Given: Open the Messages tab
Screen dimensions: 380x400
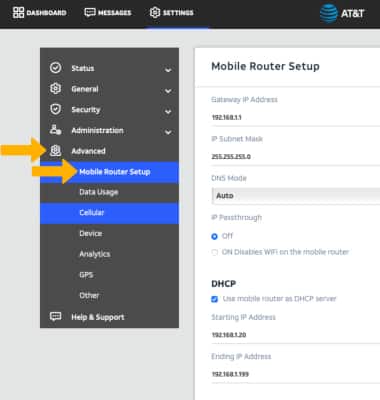Looking at the screenshot, I should point(108,13).
